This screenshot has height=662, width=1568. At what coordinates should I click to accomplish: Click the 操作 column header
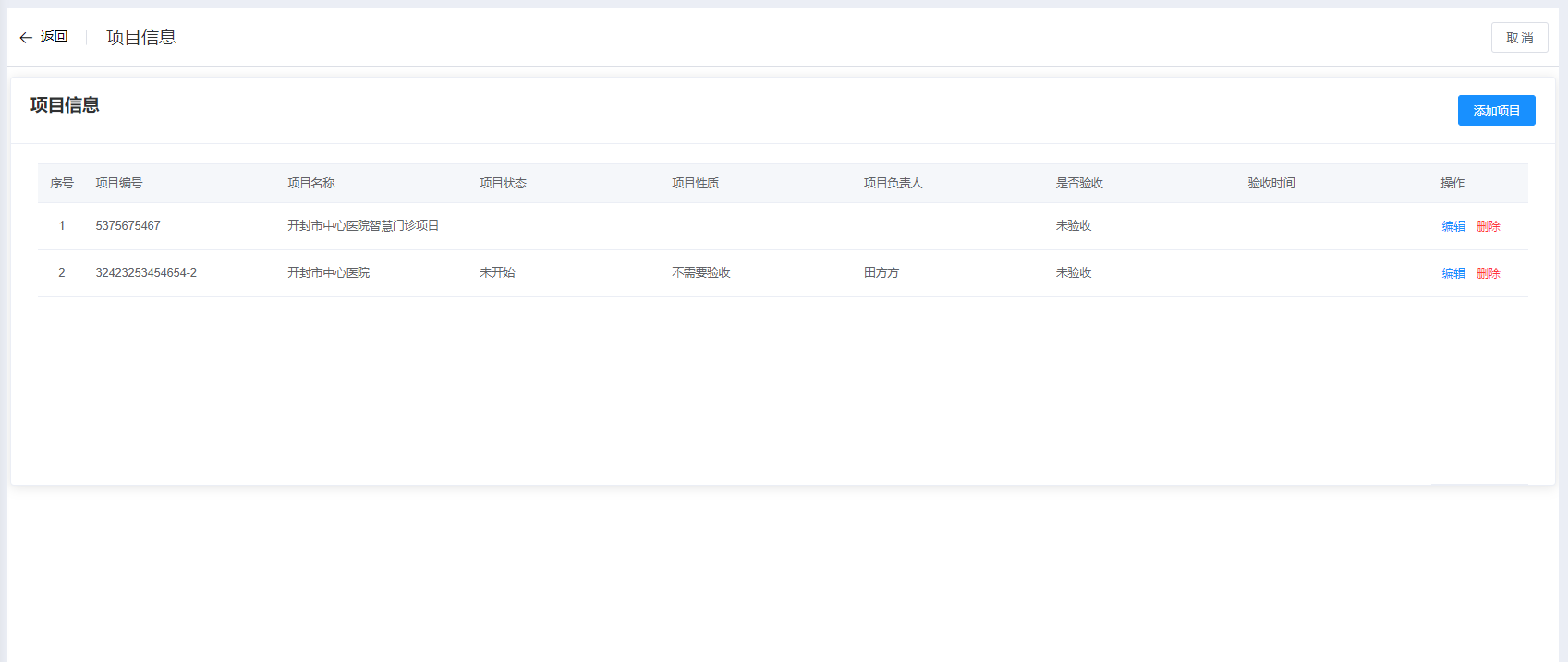[x=1453, y=183]
